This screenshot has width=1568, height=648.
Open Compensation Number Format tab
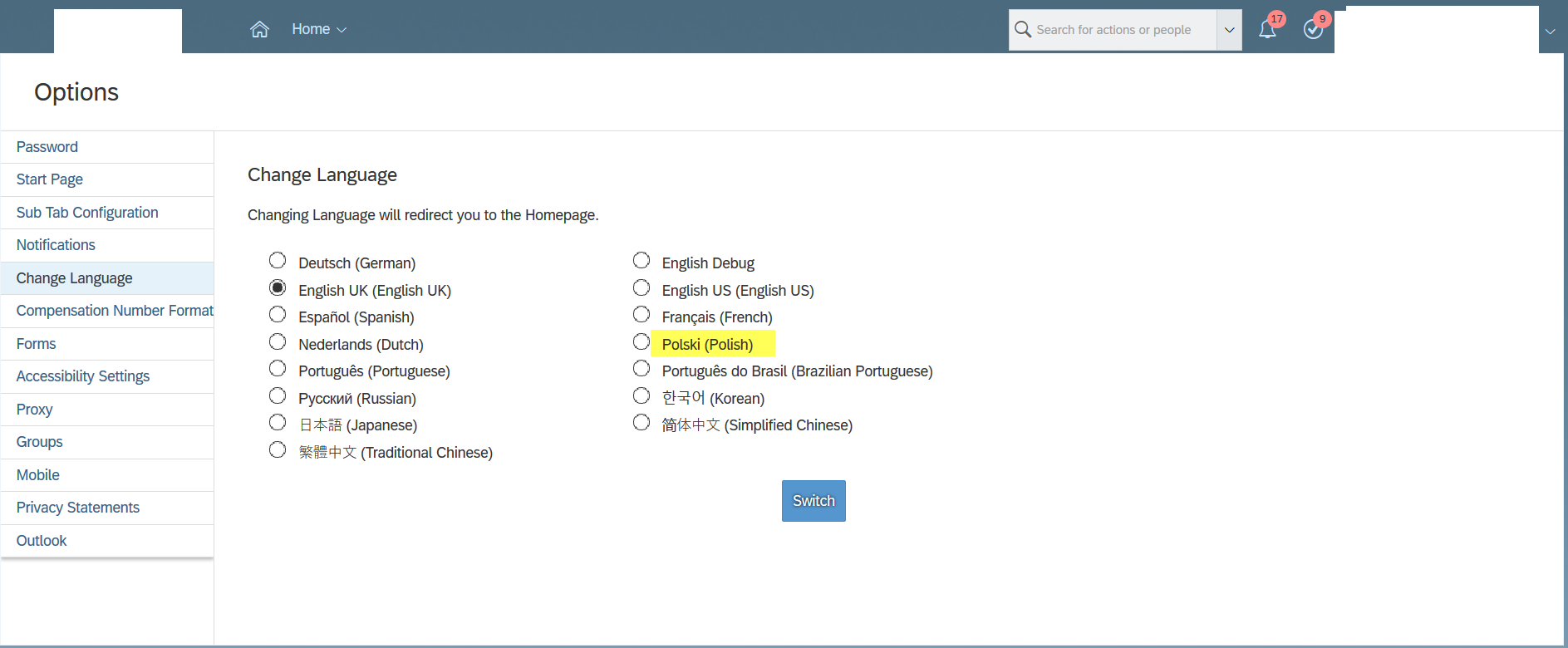[x=107, y=311]
